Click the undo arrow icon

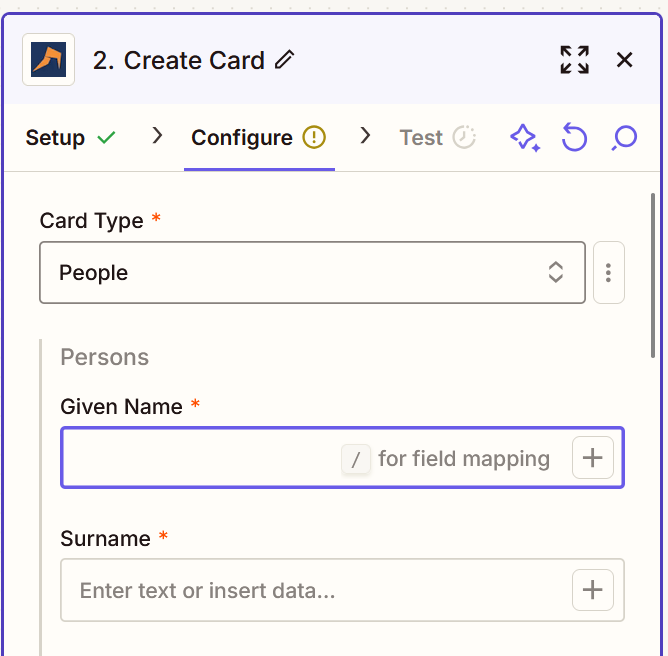(x=574, y=138)
